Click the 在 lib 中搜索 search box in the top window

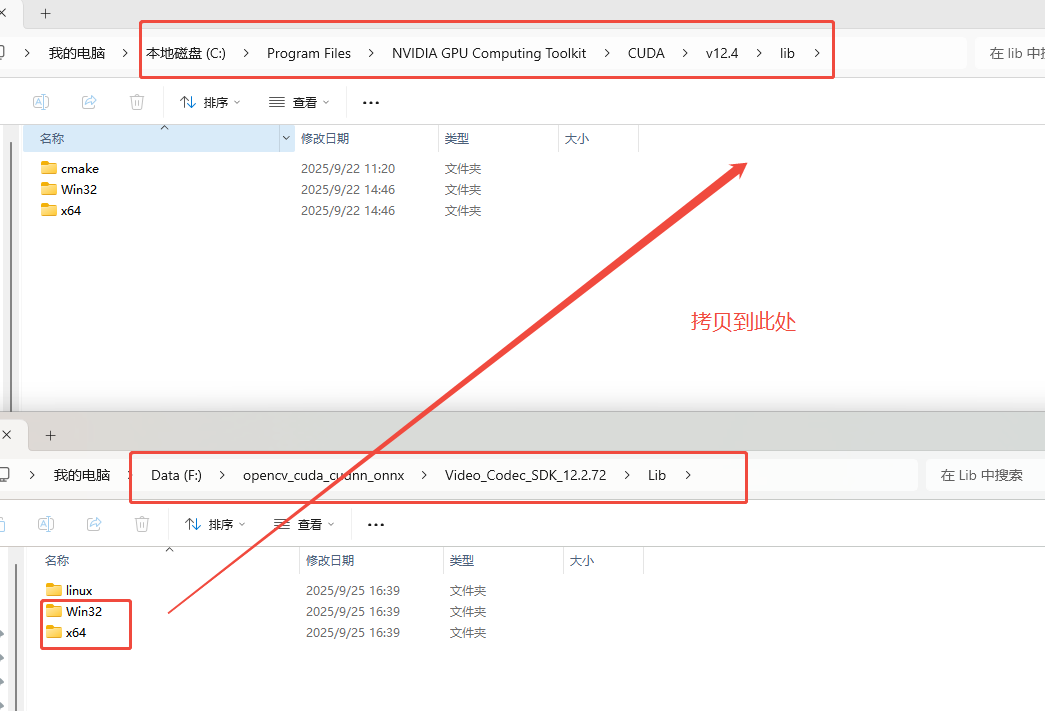pos(1010,53)
